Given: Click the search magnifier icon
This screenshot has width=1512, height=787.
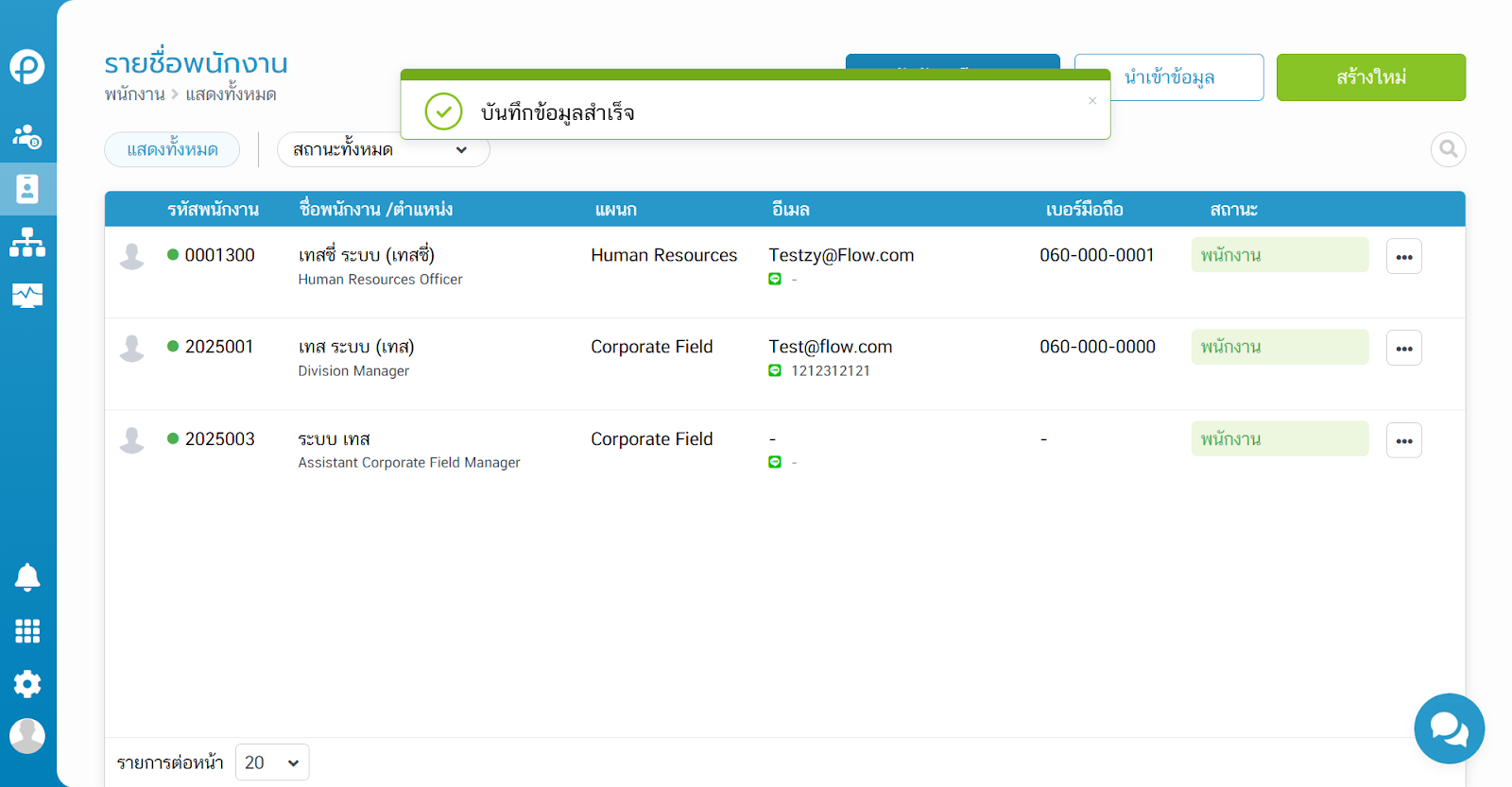Looking at the screenshot, I should click(1448, 149).
